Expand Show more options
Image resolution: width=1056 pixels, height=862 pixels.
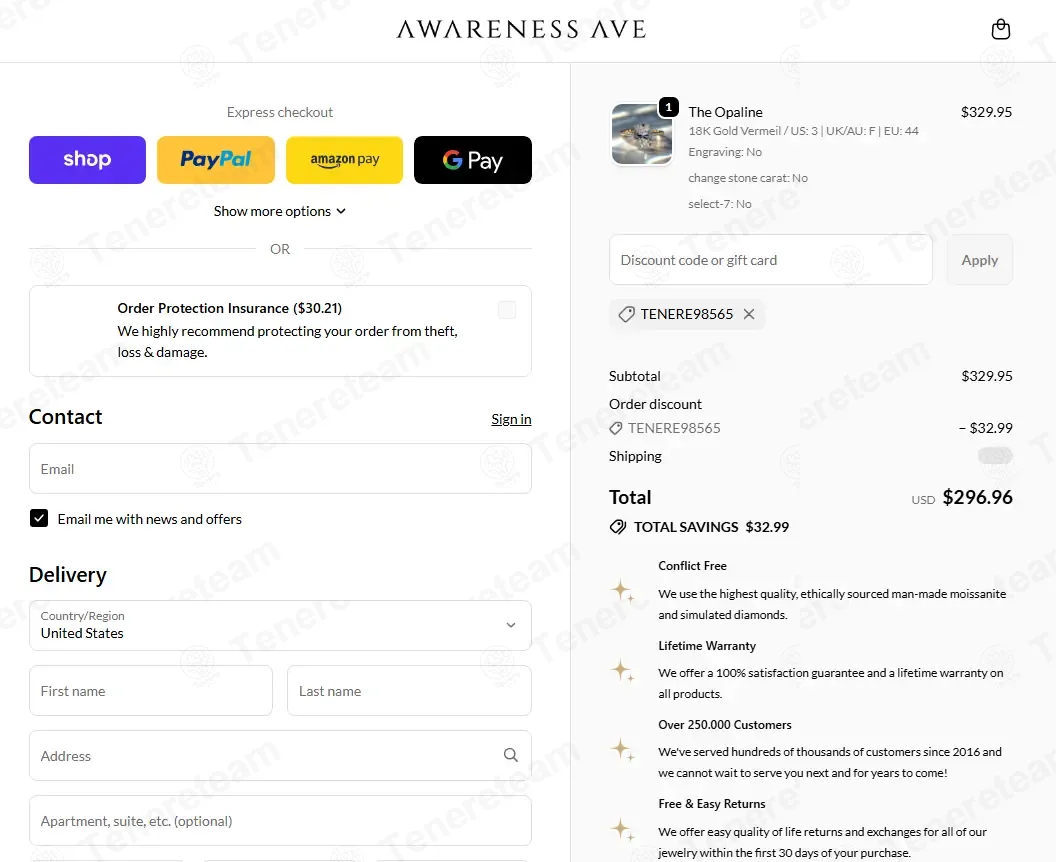pos(280,211)
